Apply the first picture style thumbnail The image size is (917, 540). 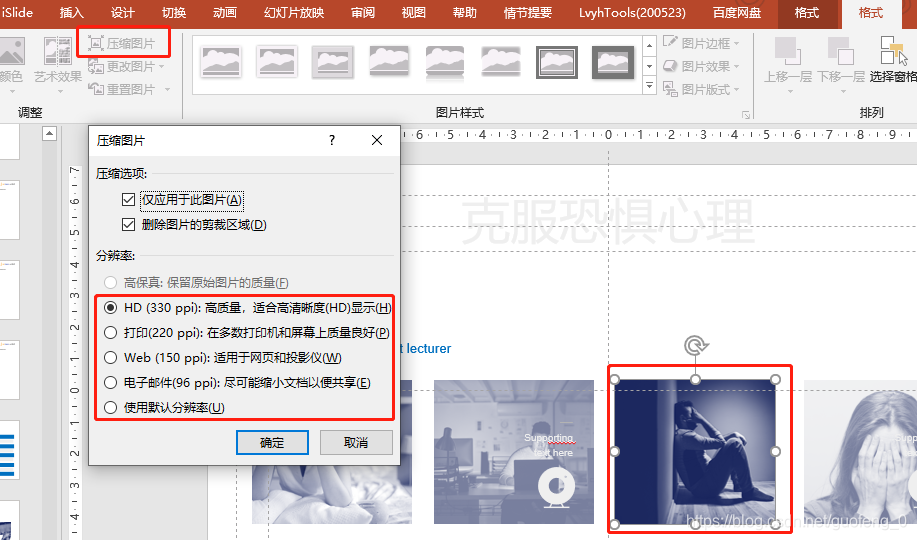coord(220,61)
